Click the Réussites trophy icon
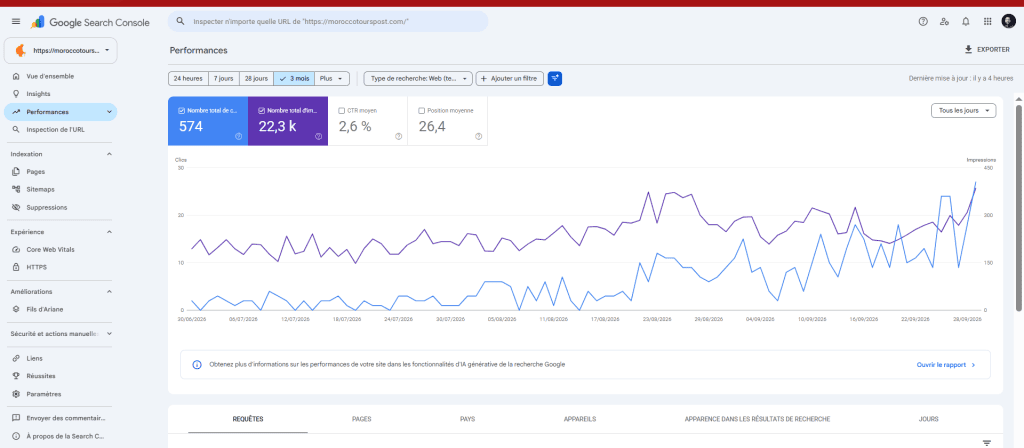 coord(16,376)
